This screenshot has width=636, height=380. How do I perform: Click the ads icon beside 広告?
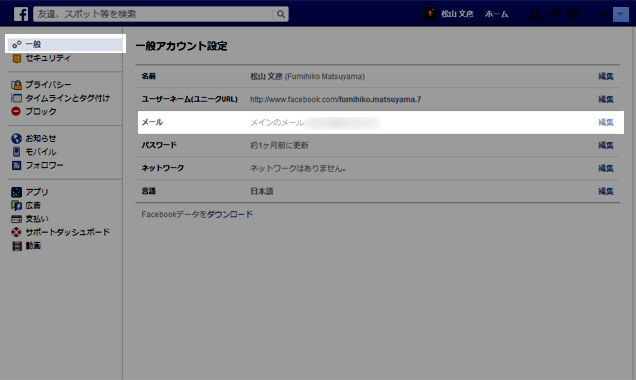[16, 205]
